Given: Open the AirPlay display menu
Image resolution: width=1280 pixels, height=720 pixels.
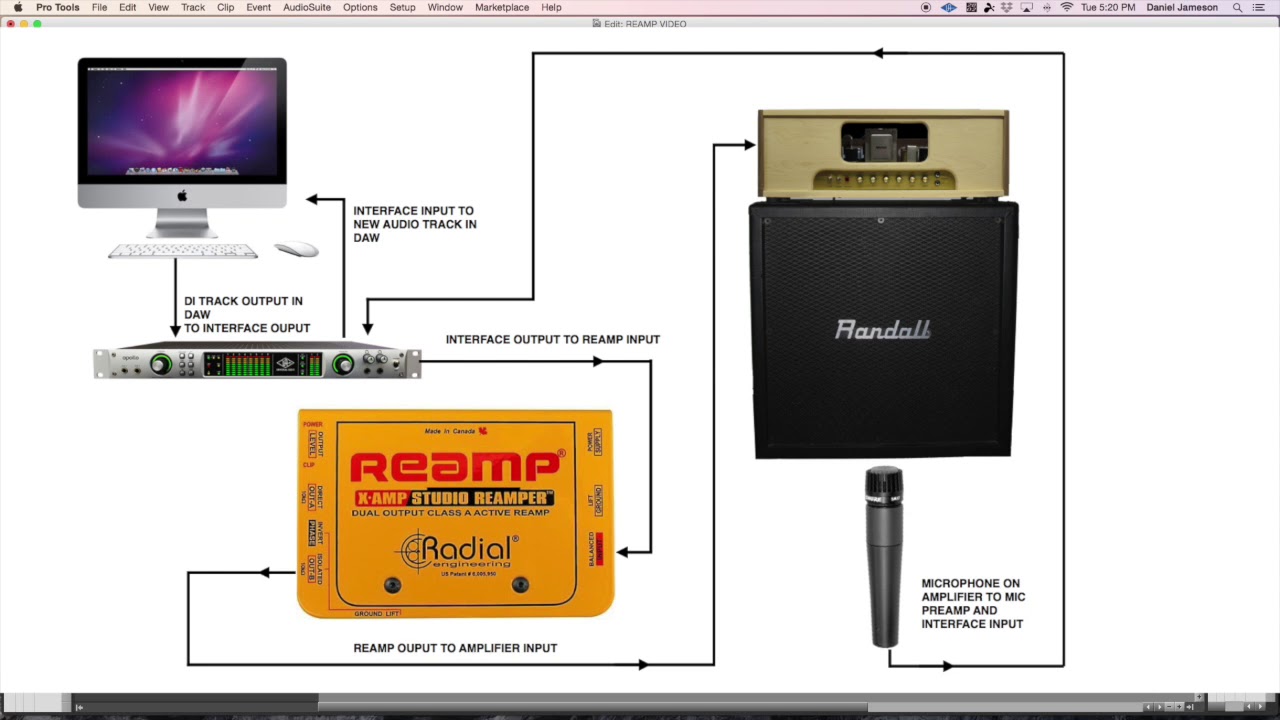Looking at the screenshot, I should (x=1027, y=7).
